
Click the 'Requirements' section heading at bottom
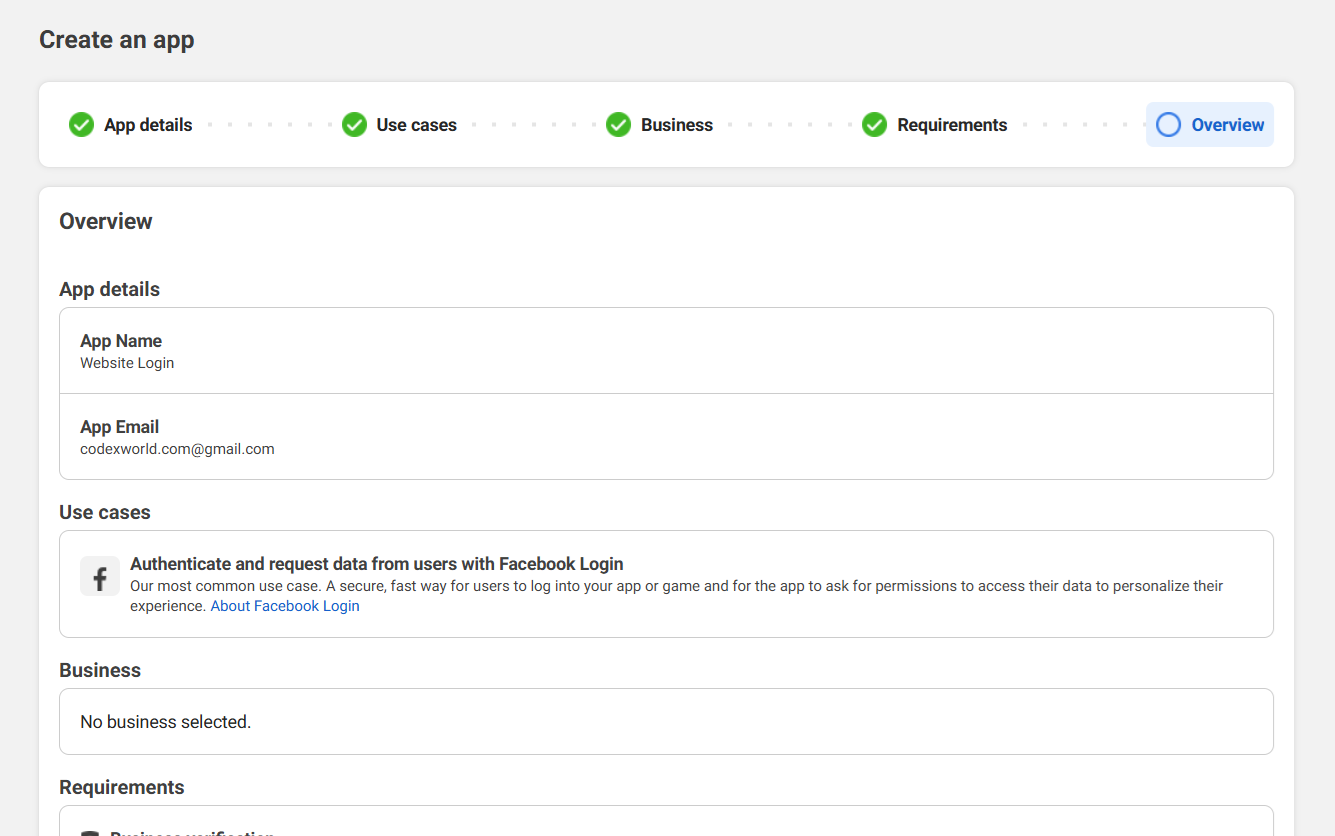tap(122, 787)
